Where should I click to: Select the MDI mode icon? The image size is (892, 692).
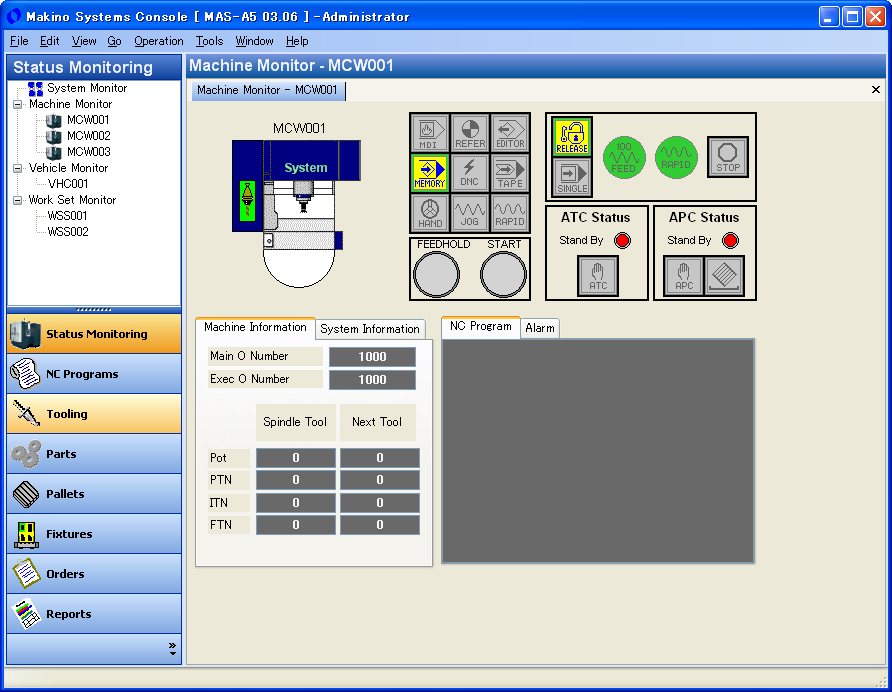[430, 133]
